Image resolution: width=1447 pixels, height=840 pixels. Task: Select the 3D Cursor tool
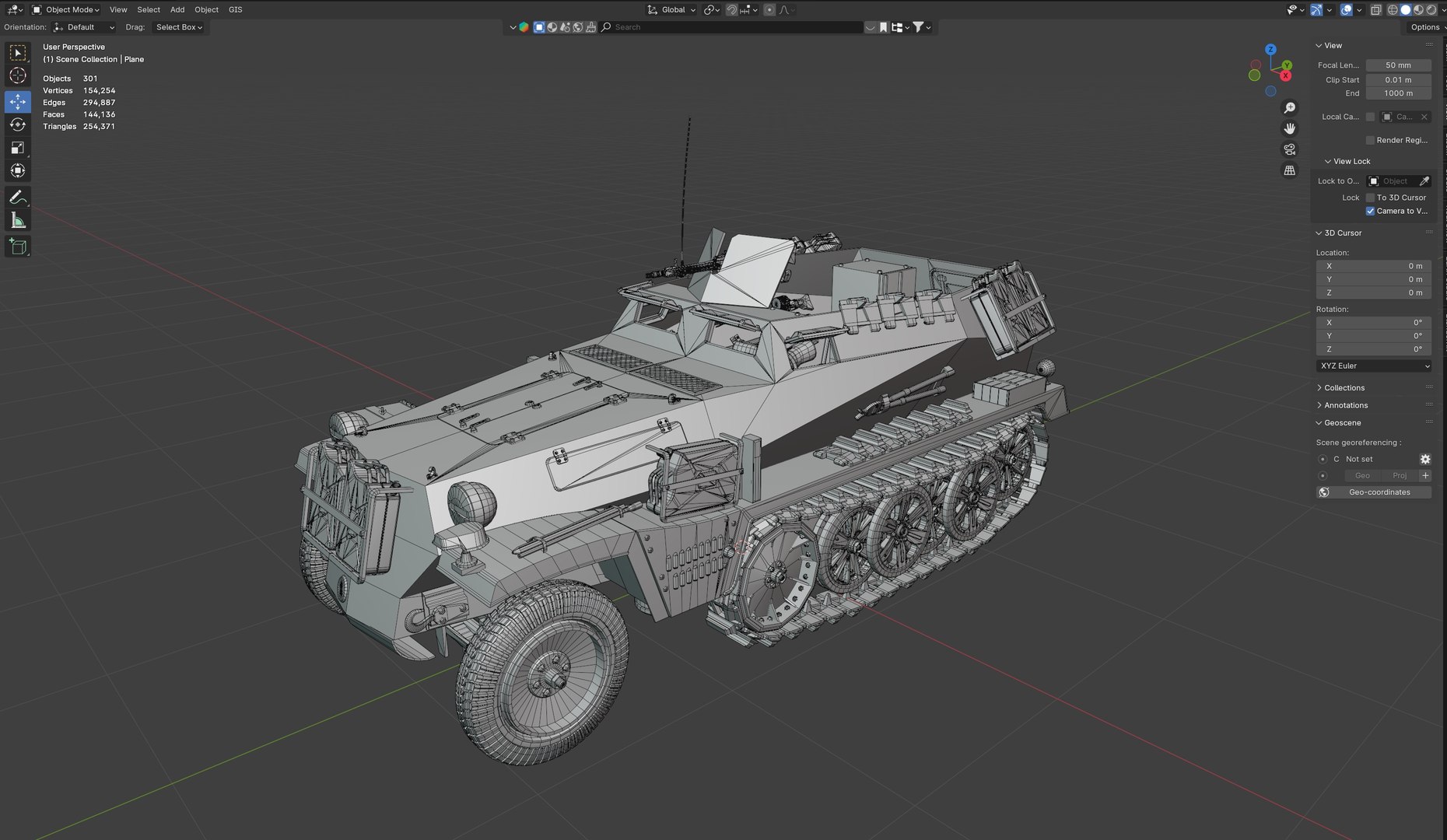coord(17,76)
